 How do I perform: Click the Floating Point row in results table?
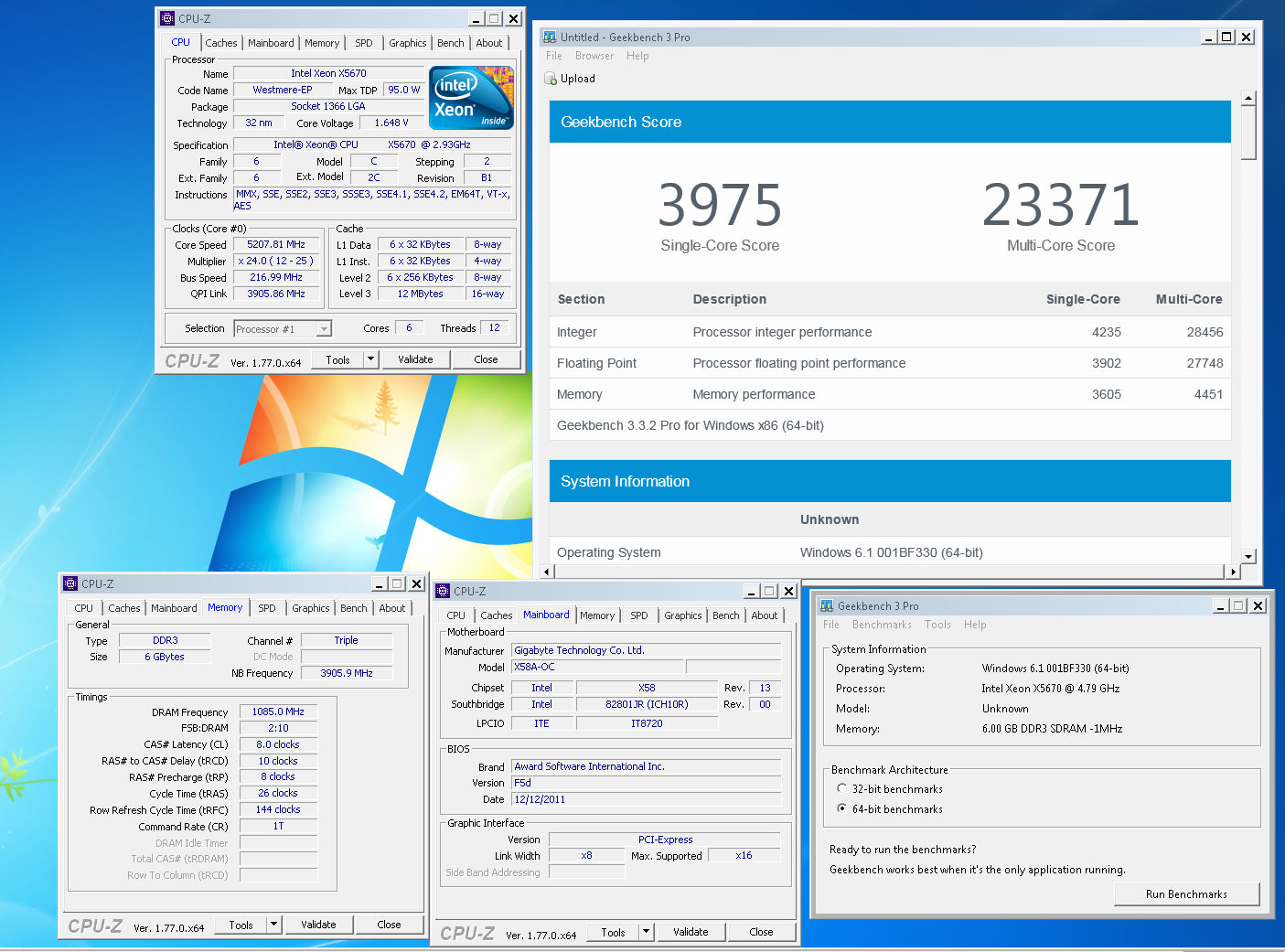[890, 363]
